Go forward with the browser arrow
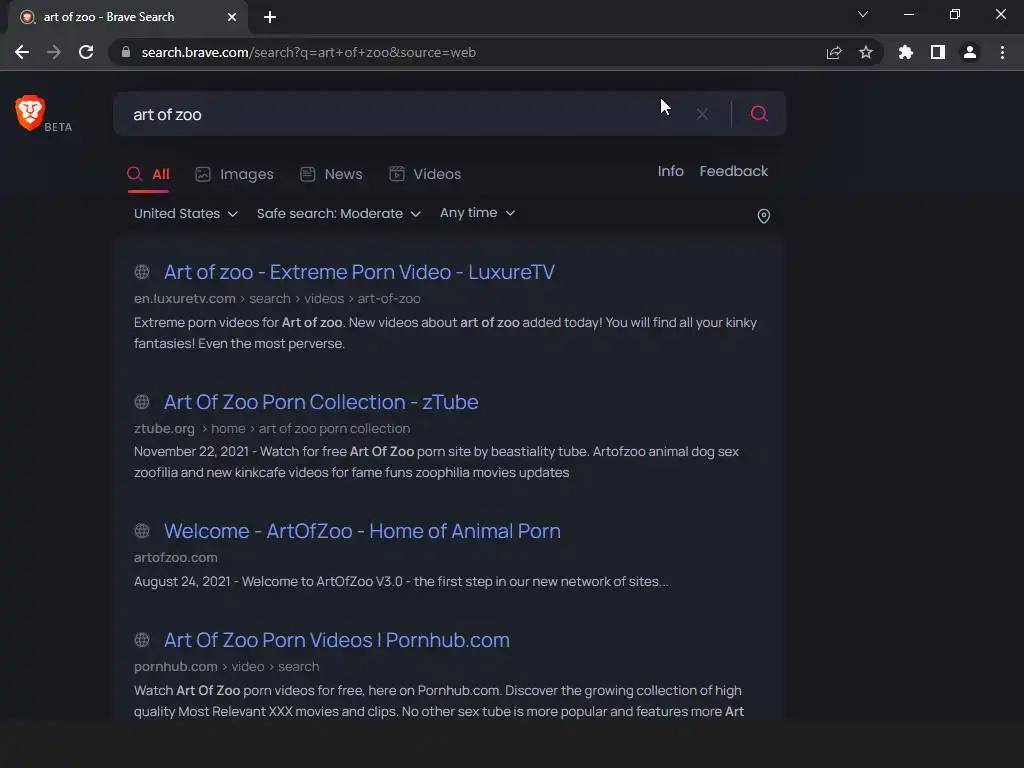 click(54, 52)
